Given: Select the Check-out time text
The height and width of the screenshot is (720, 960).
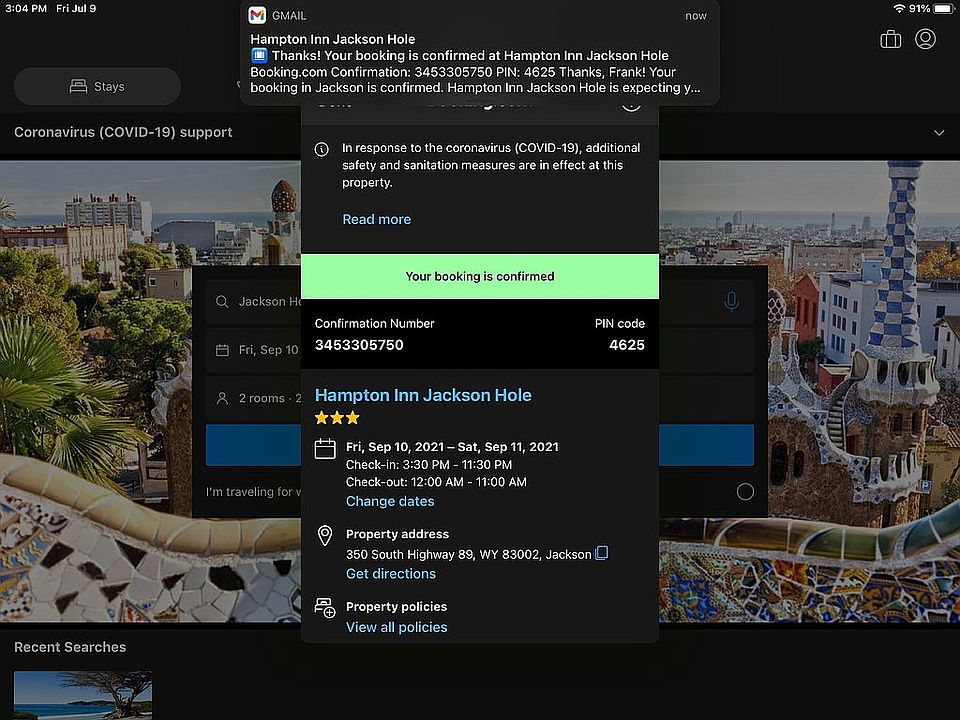Looking at the screenshot, I should 436,482.
